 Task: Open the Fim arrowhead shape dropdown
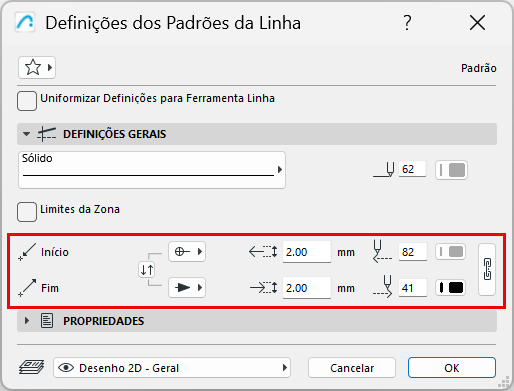coord(187,287)
